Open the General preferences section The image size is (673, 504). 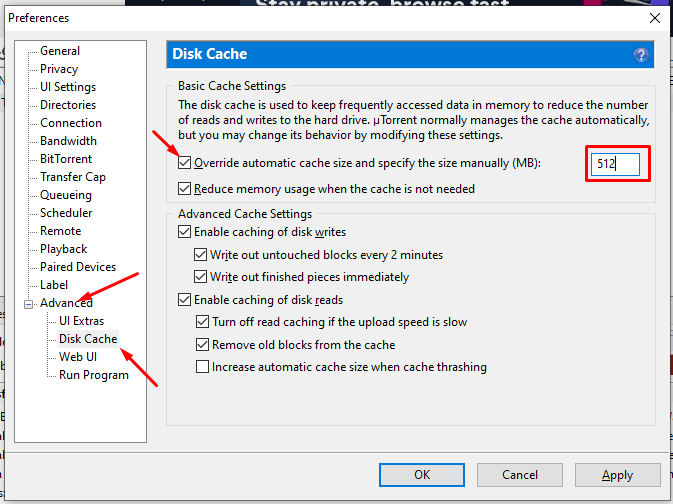click(x=60, y=51)
